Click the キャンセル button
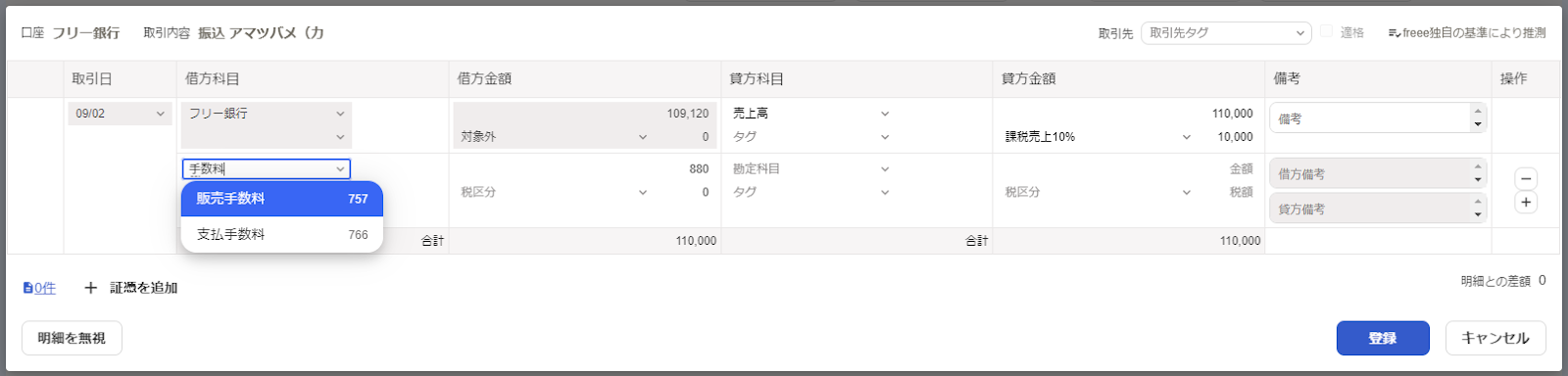The image size is (1568, 376). point(1495,338)
